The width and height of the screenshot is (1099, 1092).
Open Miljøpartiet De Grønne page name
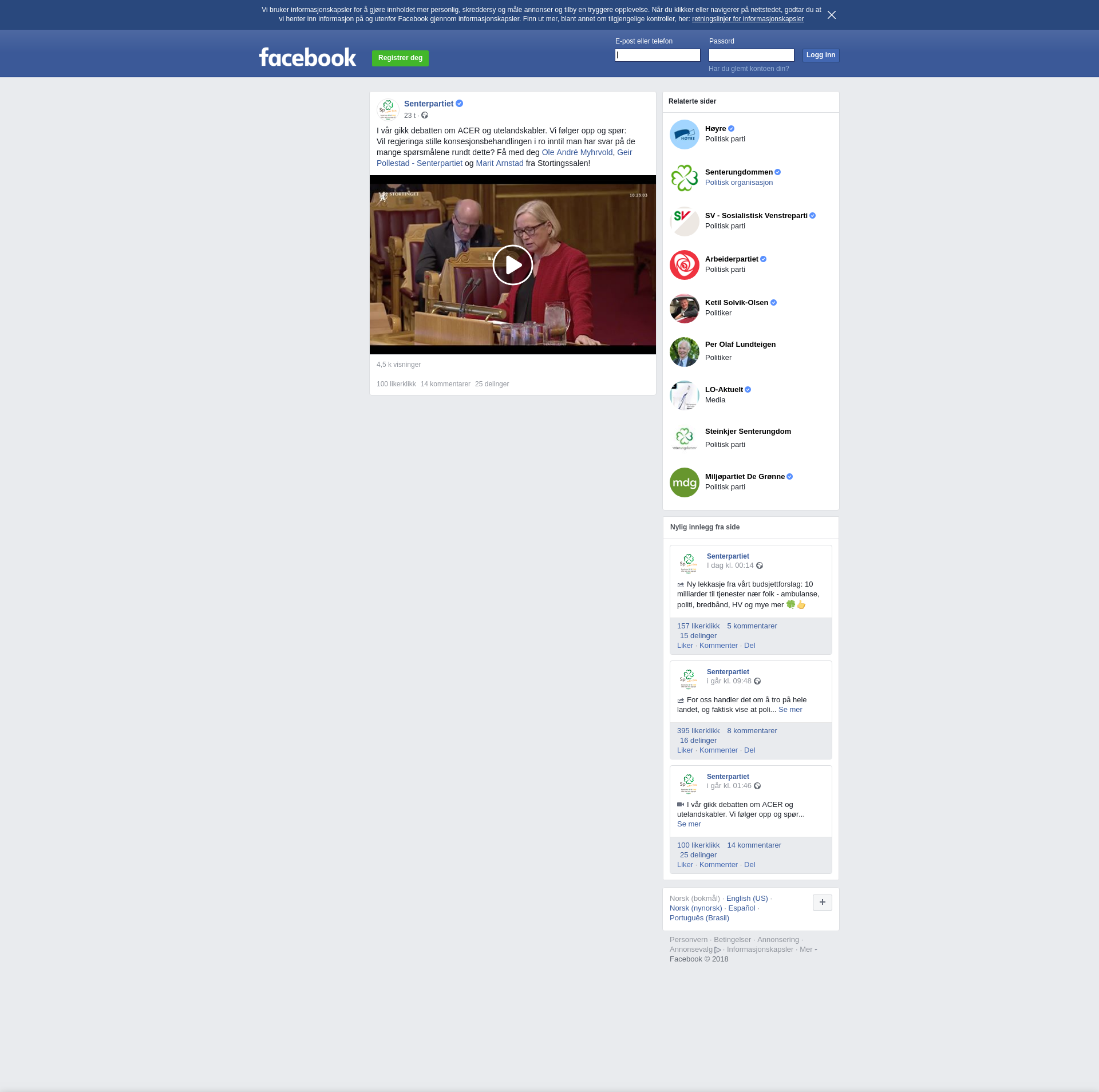(745, 477)
